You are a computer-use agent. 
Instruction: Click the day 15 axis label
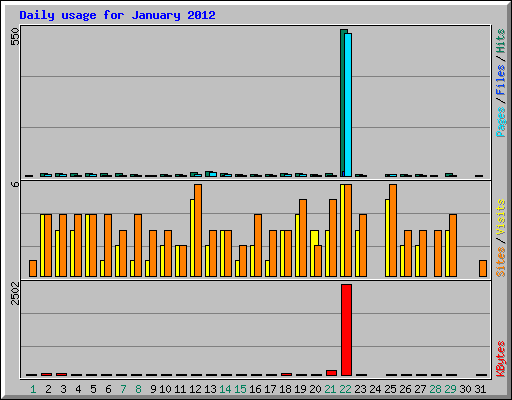point(240,389)
